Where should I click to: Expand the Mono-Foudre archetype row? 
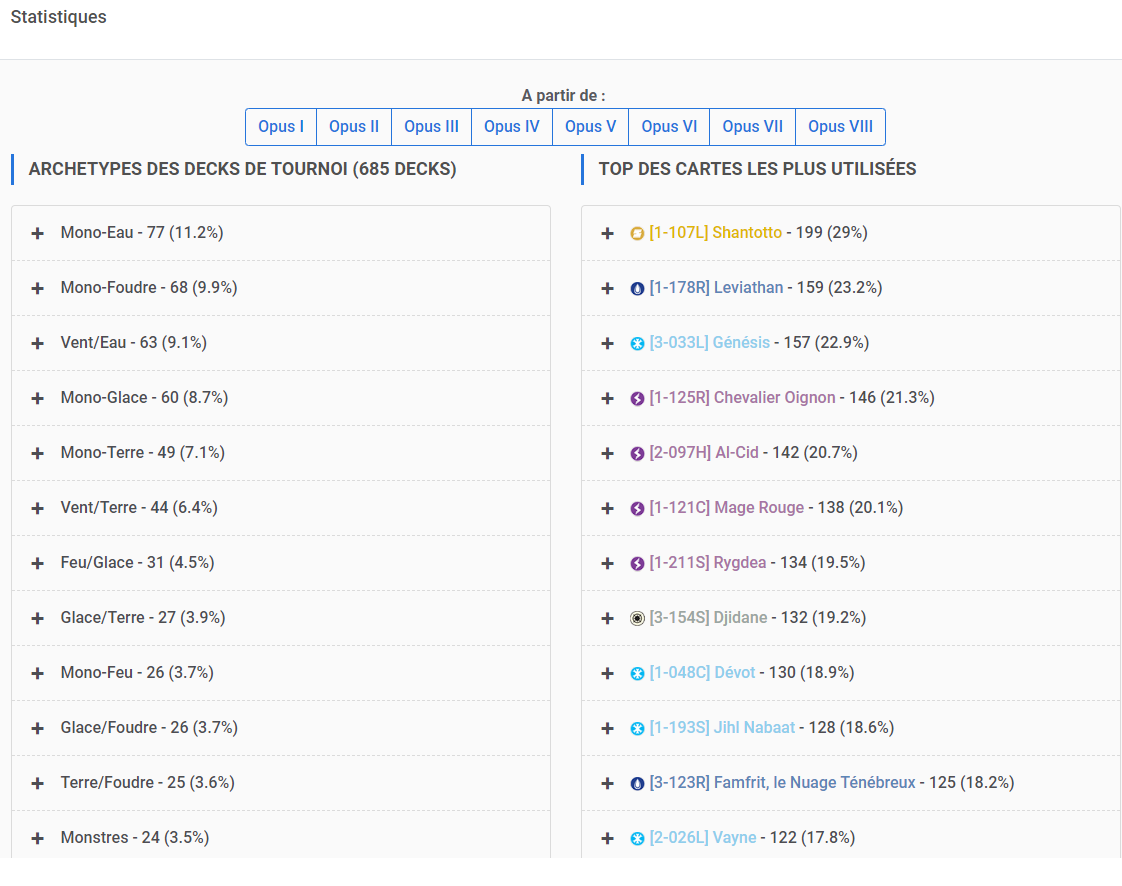tap(37, 288)
